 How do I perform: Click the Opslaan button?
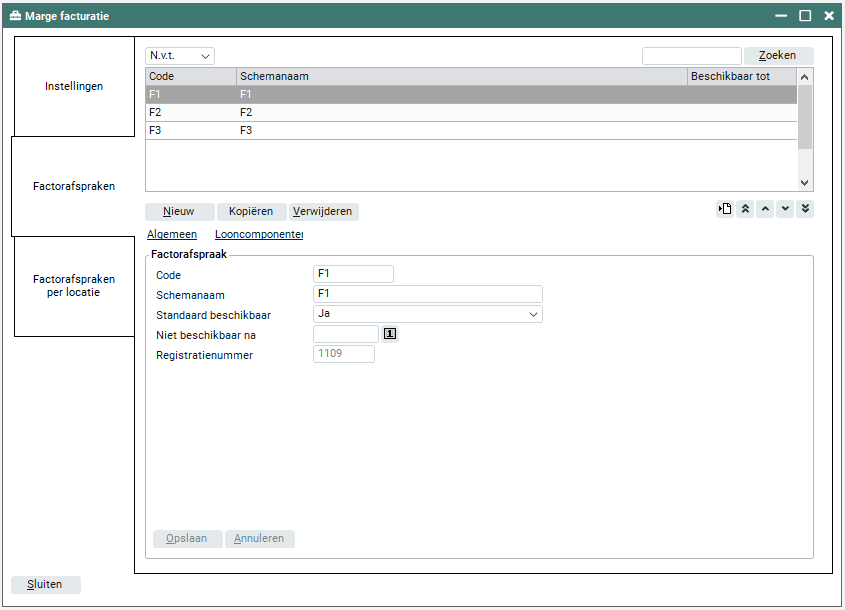(188, 538)
